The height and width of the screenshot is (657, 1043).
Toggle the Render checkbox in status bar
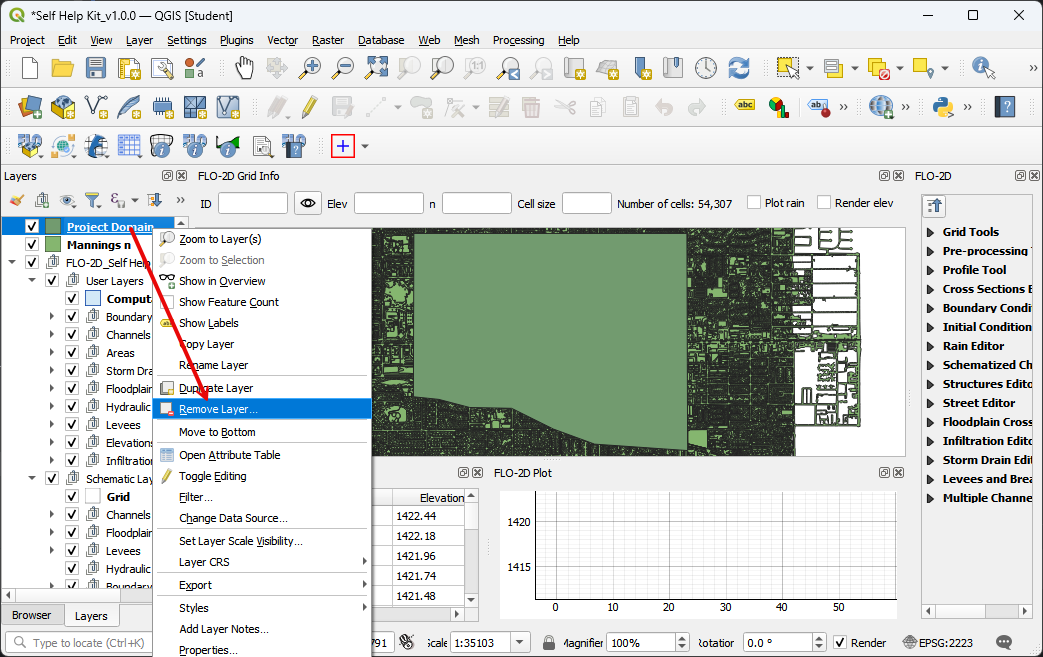[840, 642]
